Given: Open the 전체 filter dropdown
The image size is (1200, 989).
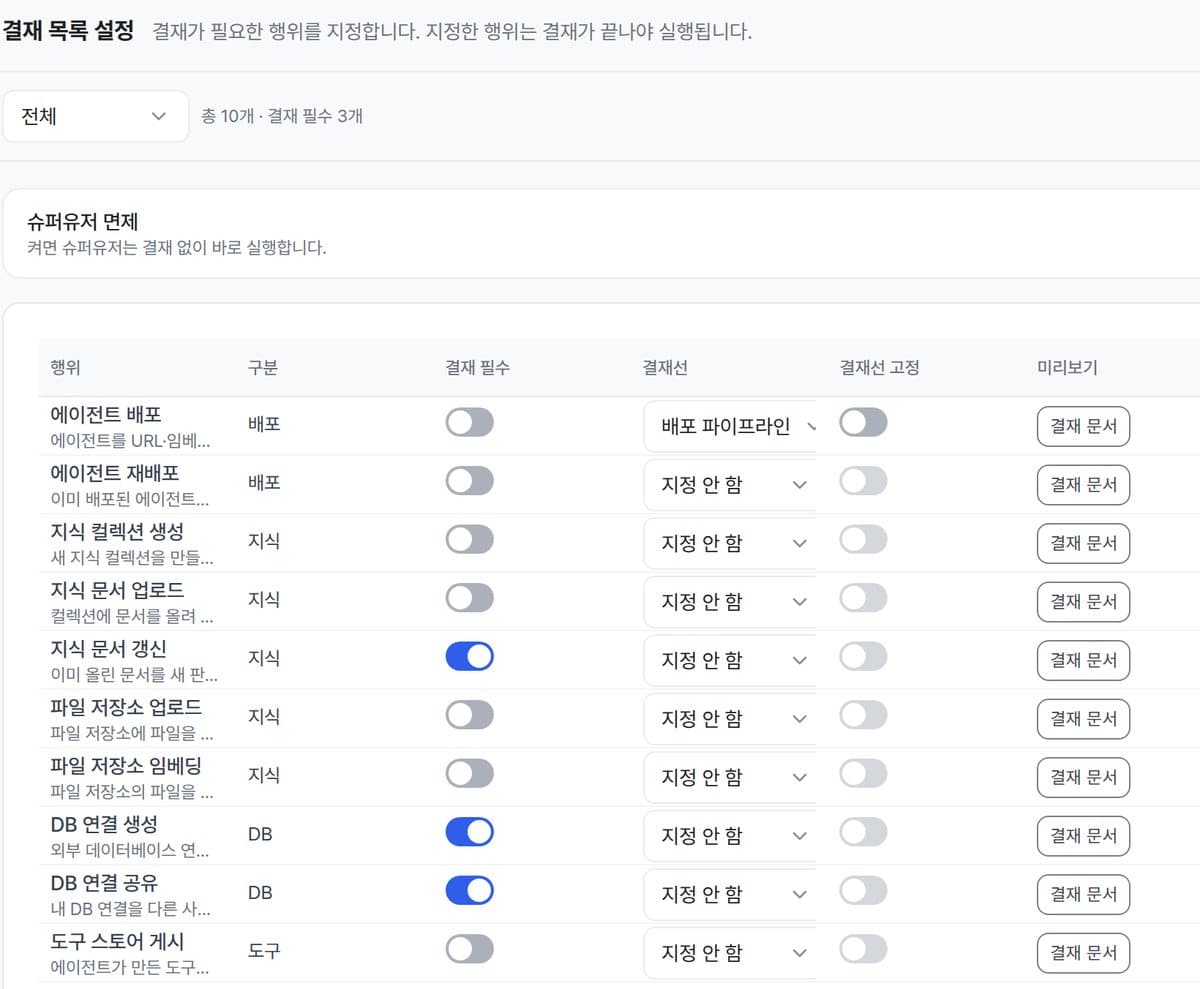Looking at the screenshot, I should click(95, 116).
